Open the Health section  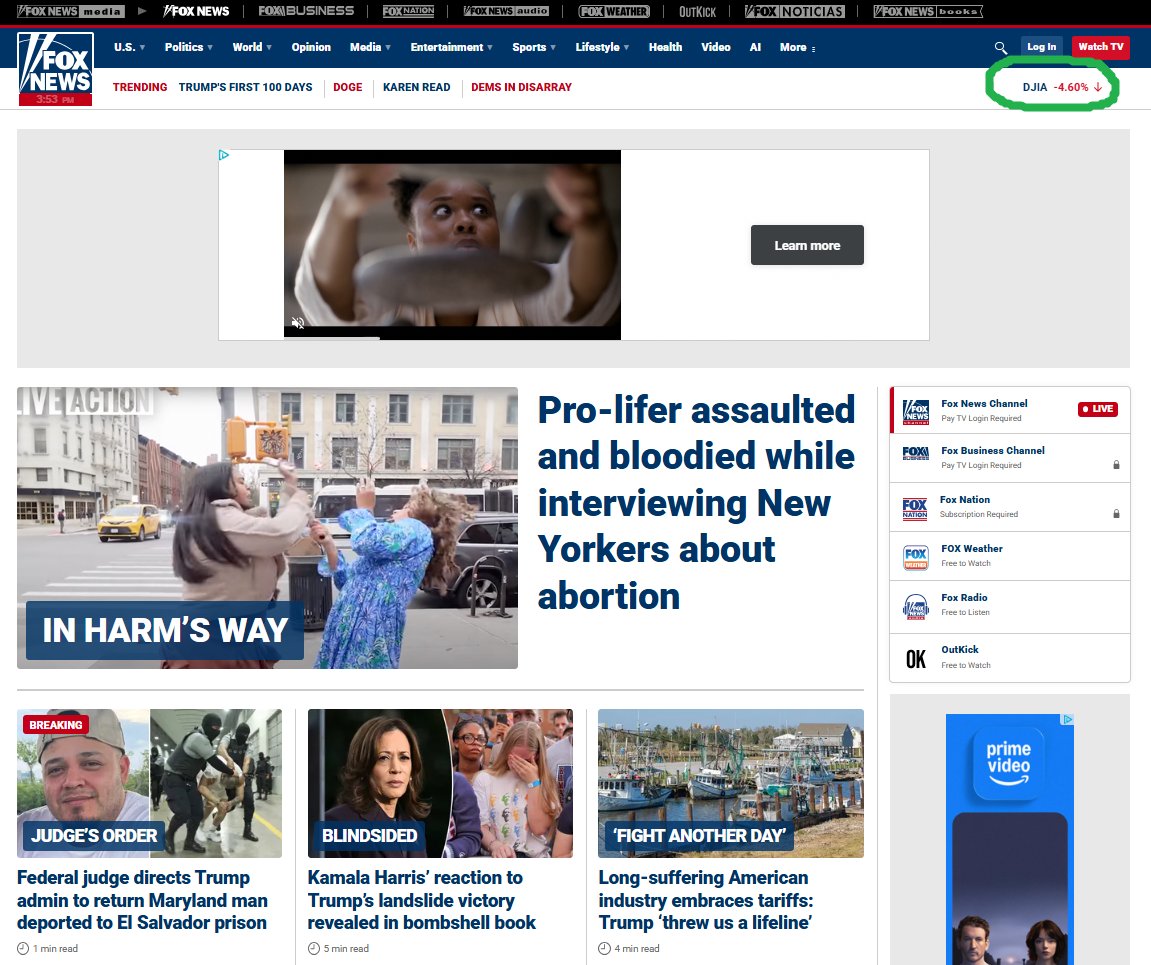click(665, 47)
